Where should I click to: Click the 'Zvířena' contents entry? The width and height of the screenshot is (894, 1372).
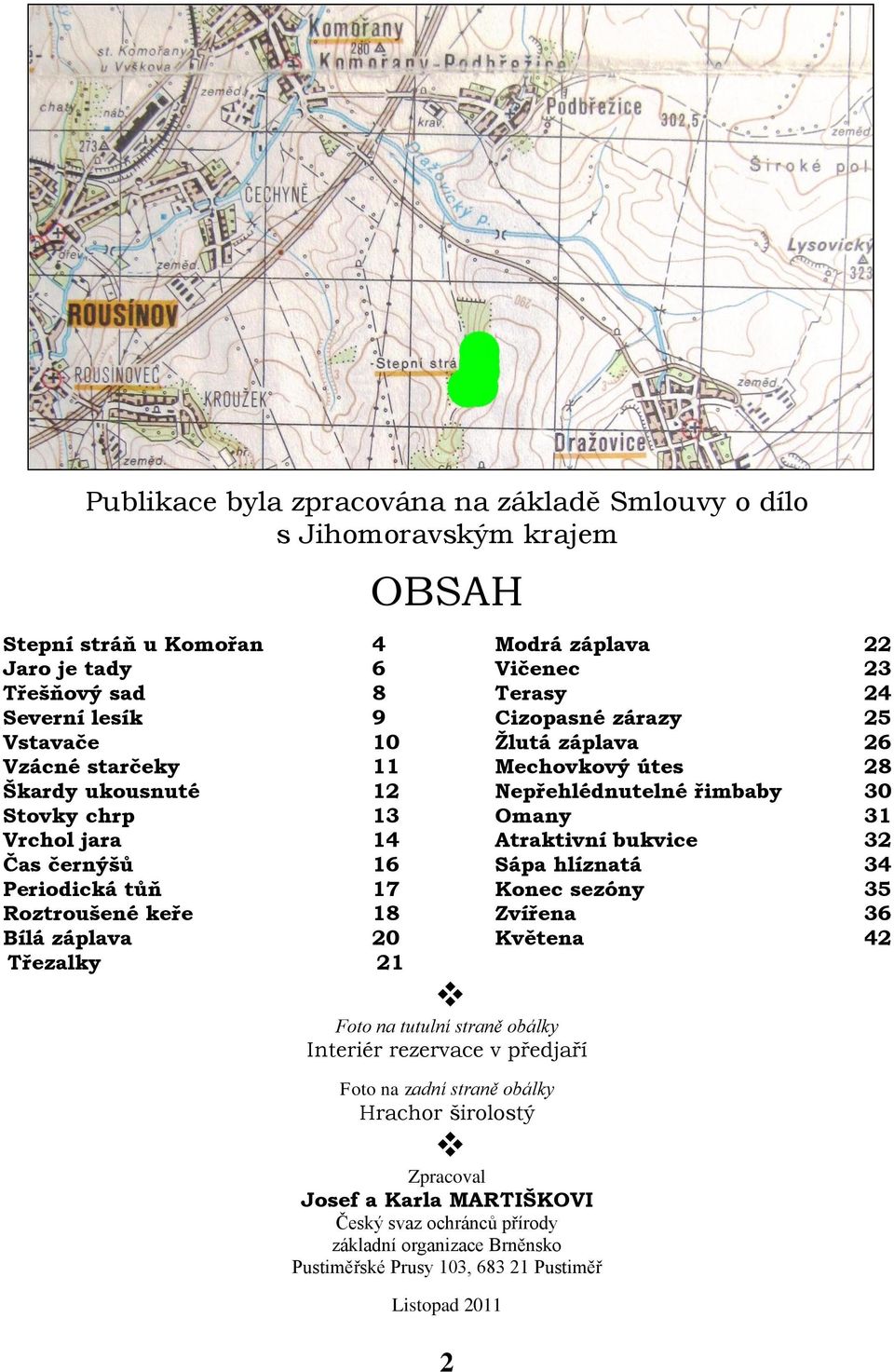coord(535,914)
